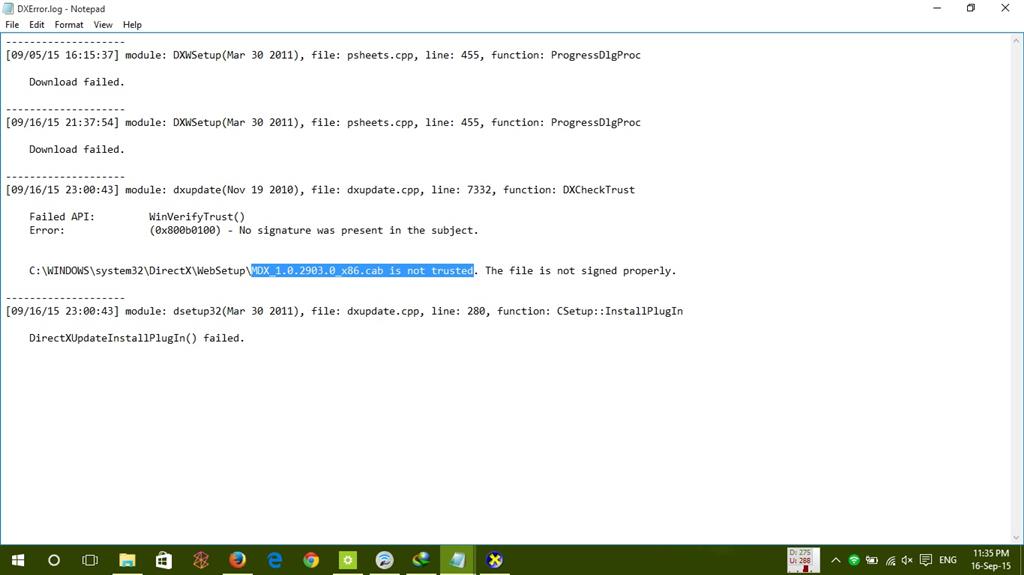Image resolution: width=1024 pixels, height=575 pixels.
Task: Click the '(0x800b0100)' error code text
Action: (185, 231)
